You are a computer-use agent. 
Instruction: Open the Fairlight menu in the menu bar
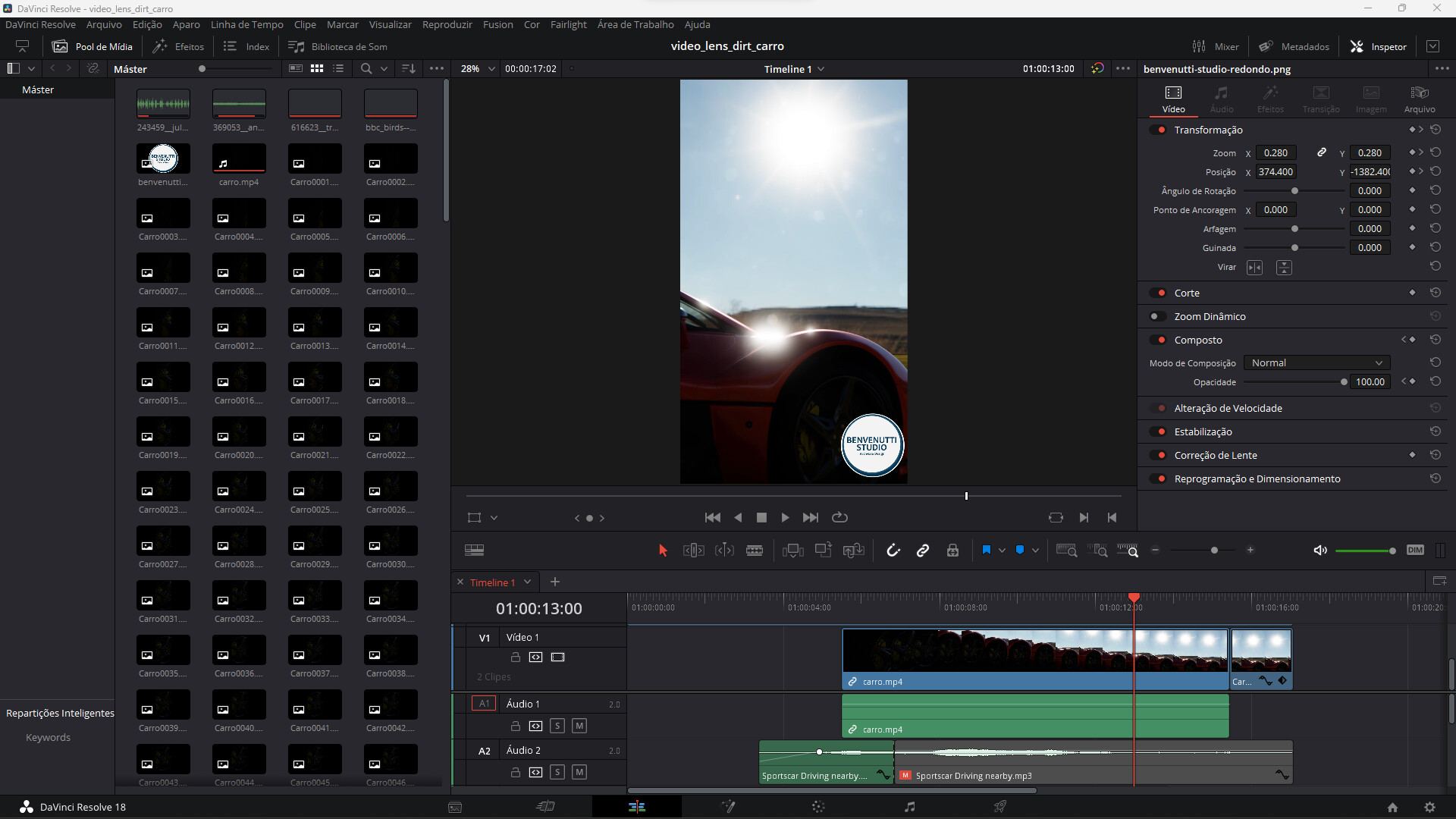click(568, 24)
